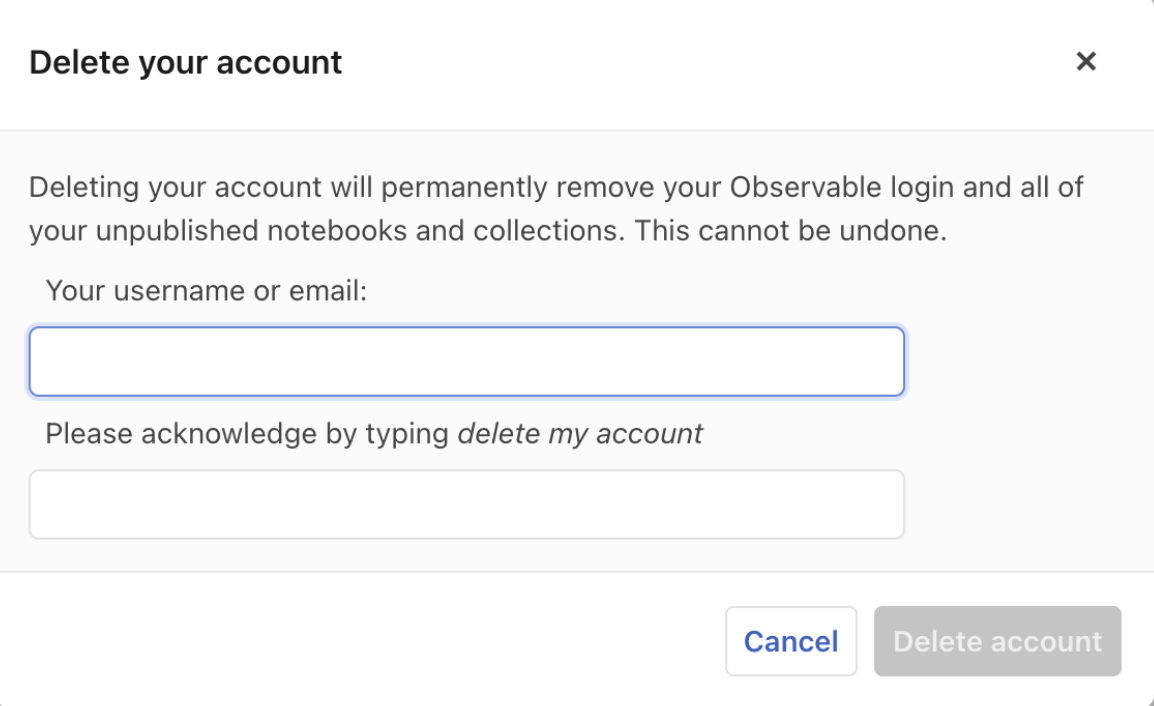1154x706 pixels.
Task: Click the field below 'Please acknowledge by typing'
Action: pos(466,504)
